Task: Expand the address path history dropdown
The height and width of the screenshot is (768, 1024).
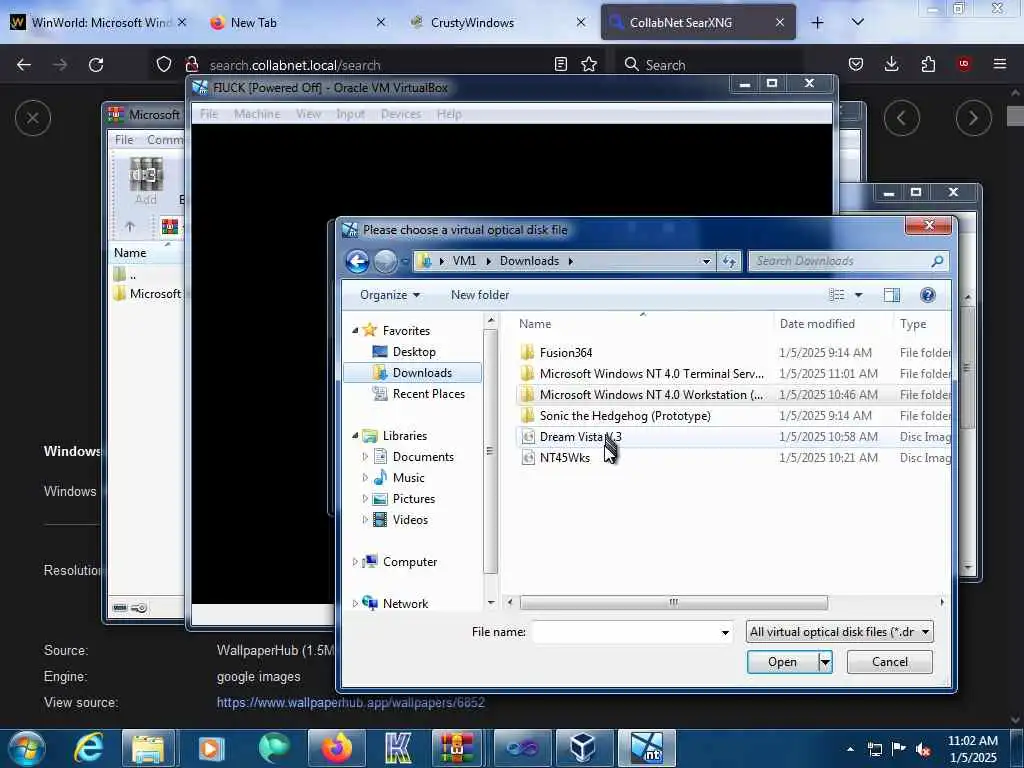Action: point(706,261)
